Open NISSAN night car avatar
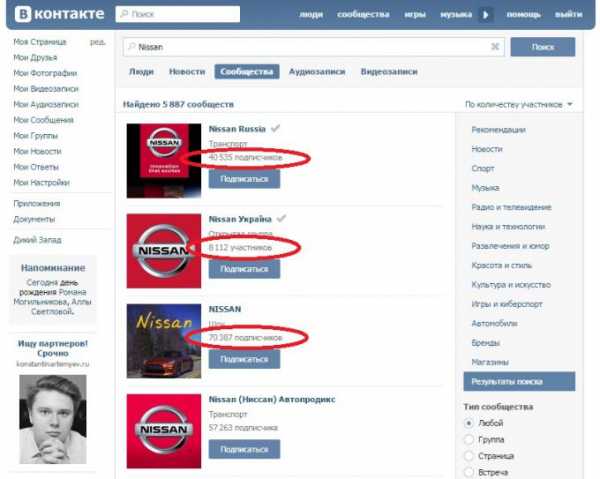The image size is (600, 479). [164, 341]
